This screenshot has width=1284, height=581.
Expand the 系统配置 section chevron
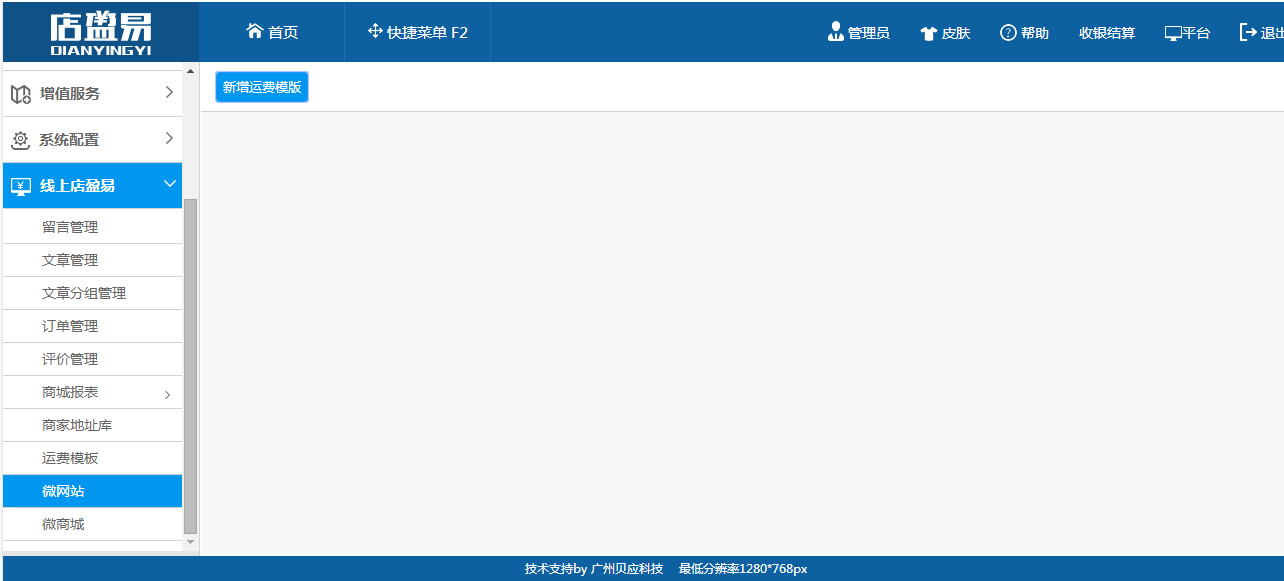[169, 138]
